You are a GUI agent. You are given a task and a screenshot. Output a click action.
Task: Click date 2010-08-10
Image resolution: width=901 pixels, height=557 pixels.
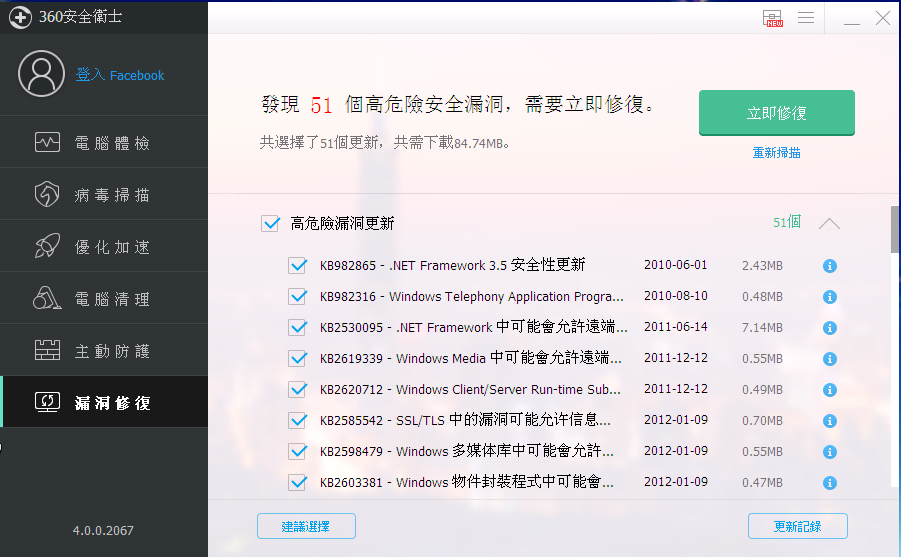pos(675,296)
